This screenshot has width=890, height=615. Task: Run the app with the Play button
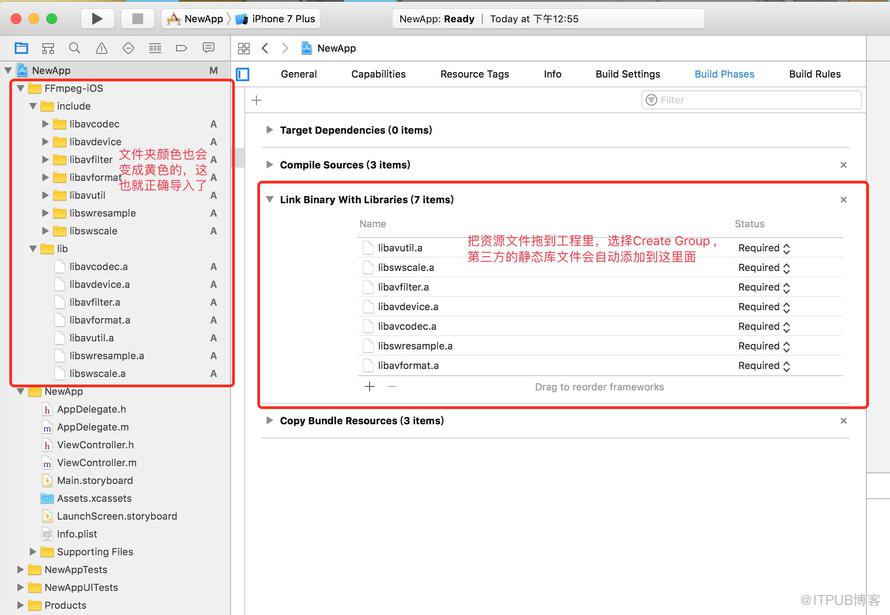[x=97, y=19]
